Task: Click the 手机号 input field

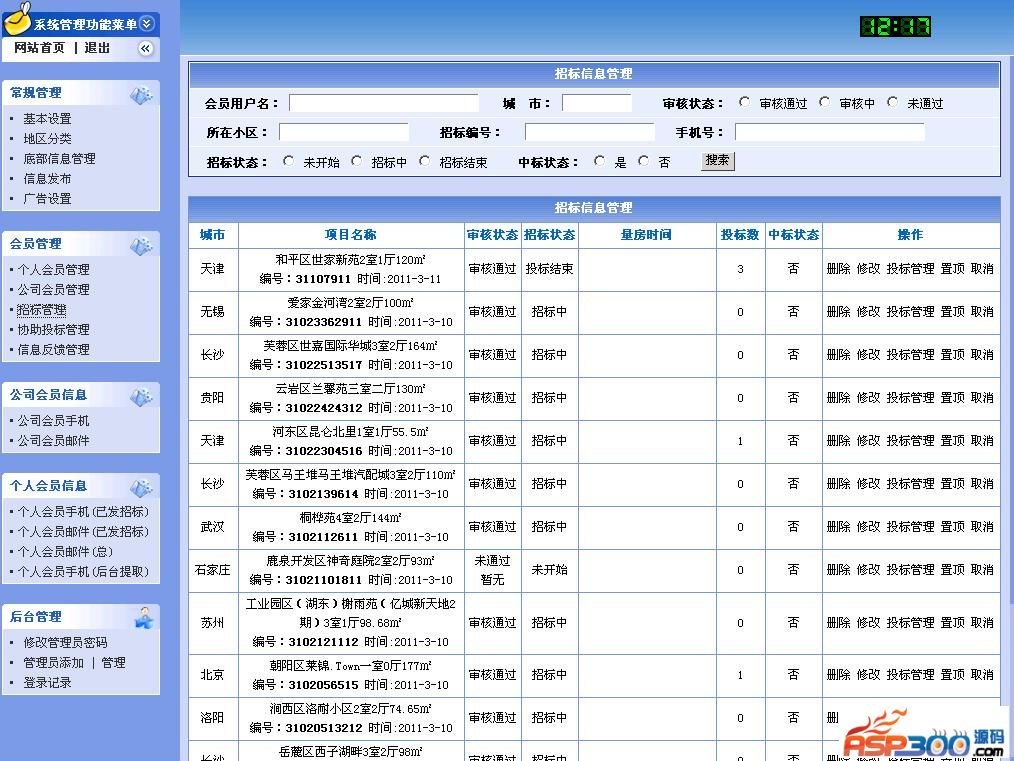Action: click(x=829, y=132)
